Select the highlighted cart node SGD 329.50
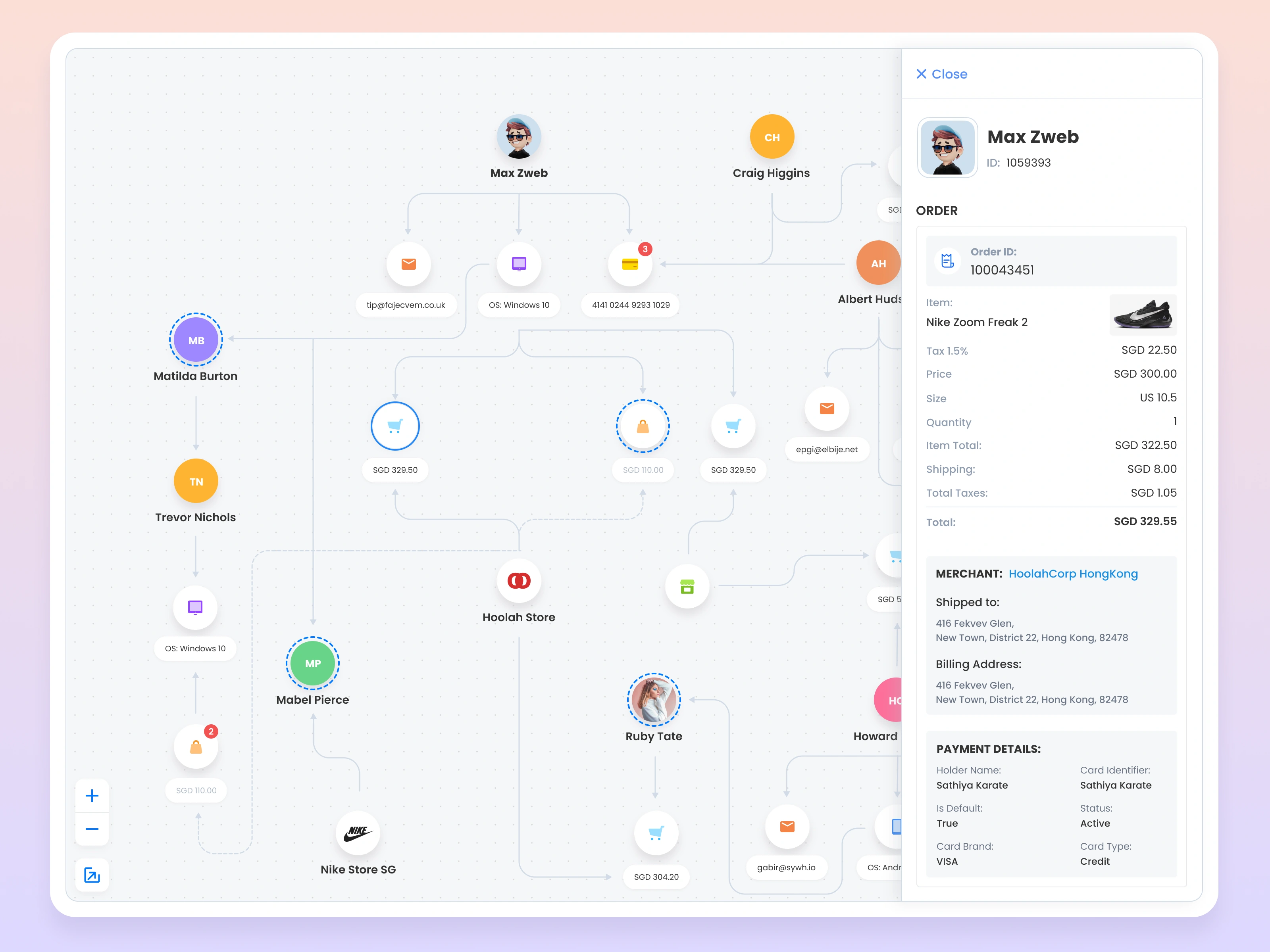This screenshot has height=952, width=1270. point(395,426)
